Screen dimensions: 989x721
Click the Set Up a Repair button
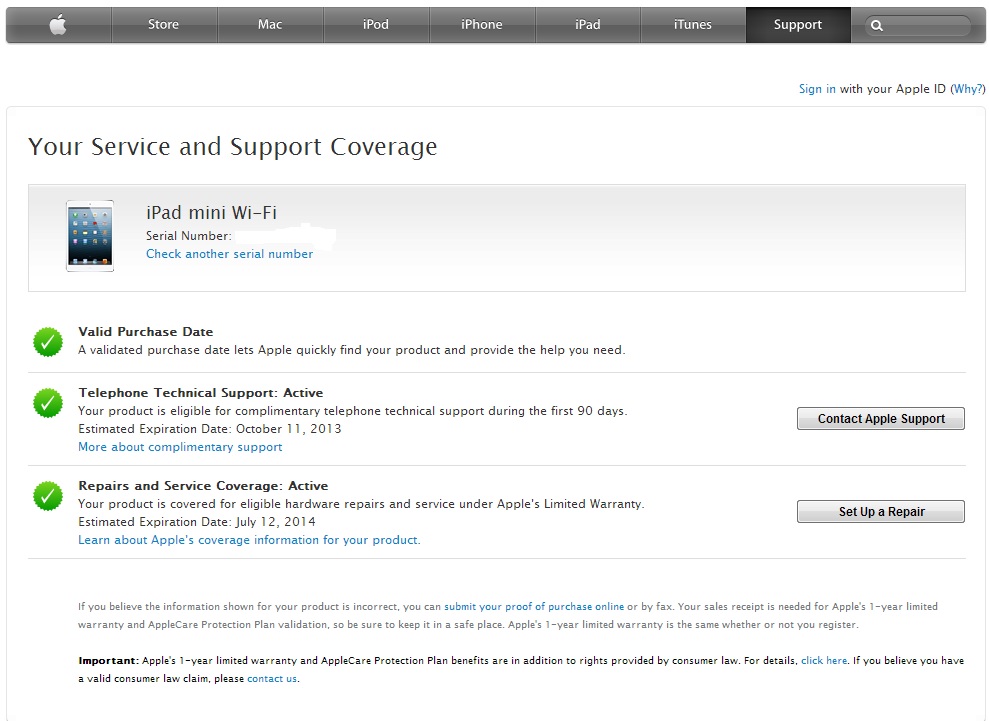[881, 512]
